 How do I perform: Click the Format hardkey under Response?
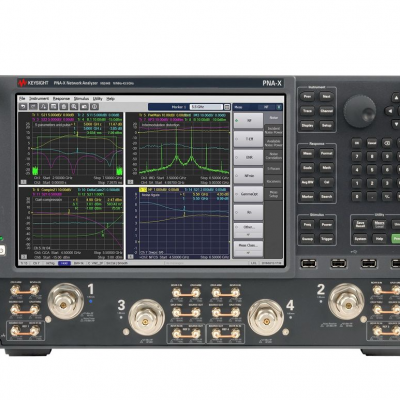327,153
